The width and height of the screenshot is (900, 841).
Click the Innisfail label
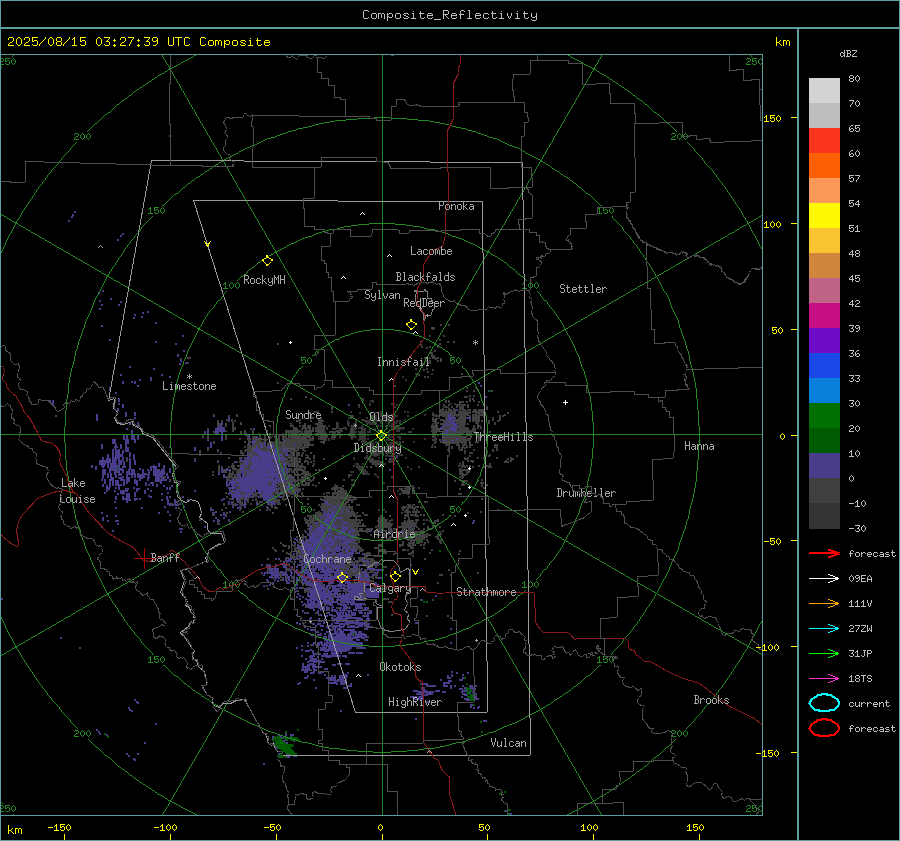point(404,362)
